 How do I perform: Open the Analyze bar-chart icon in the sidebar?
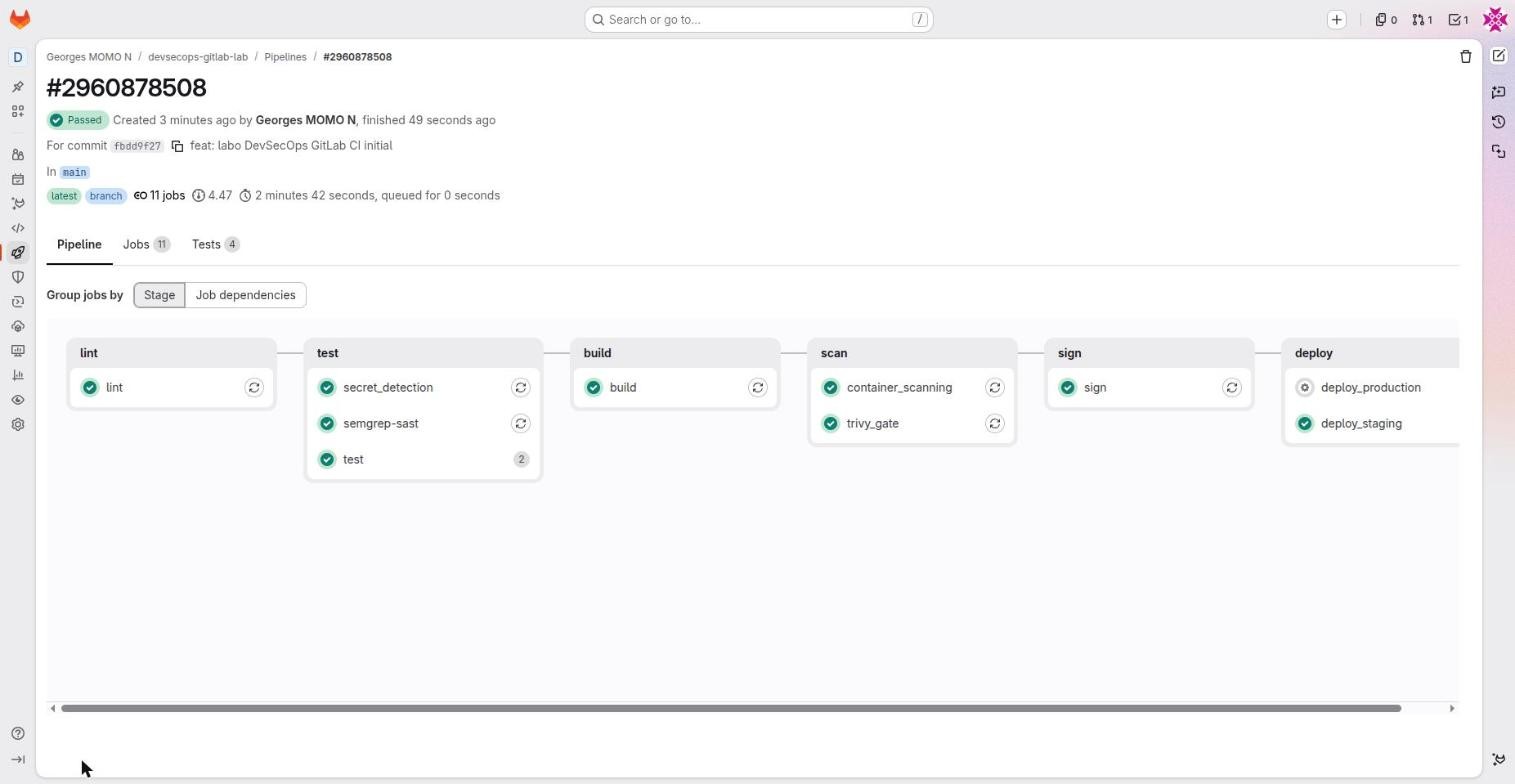[x=17, y=375]
